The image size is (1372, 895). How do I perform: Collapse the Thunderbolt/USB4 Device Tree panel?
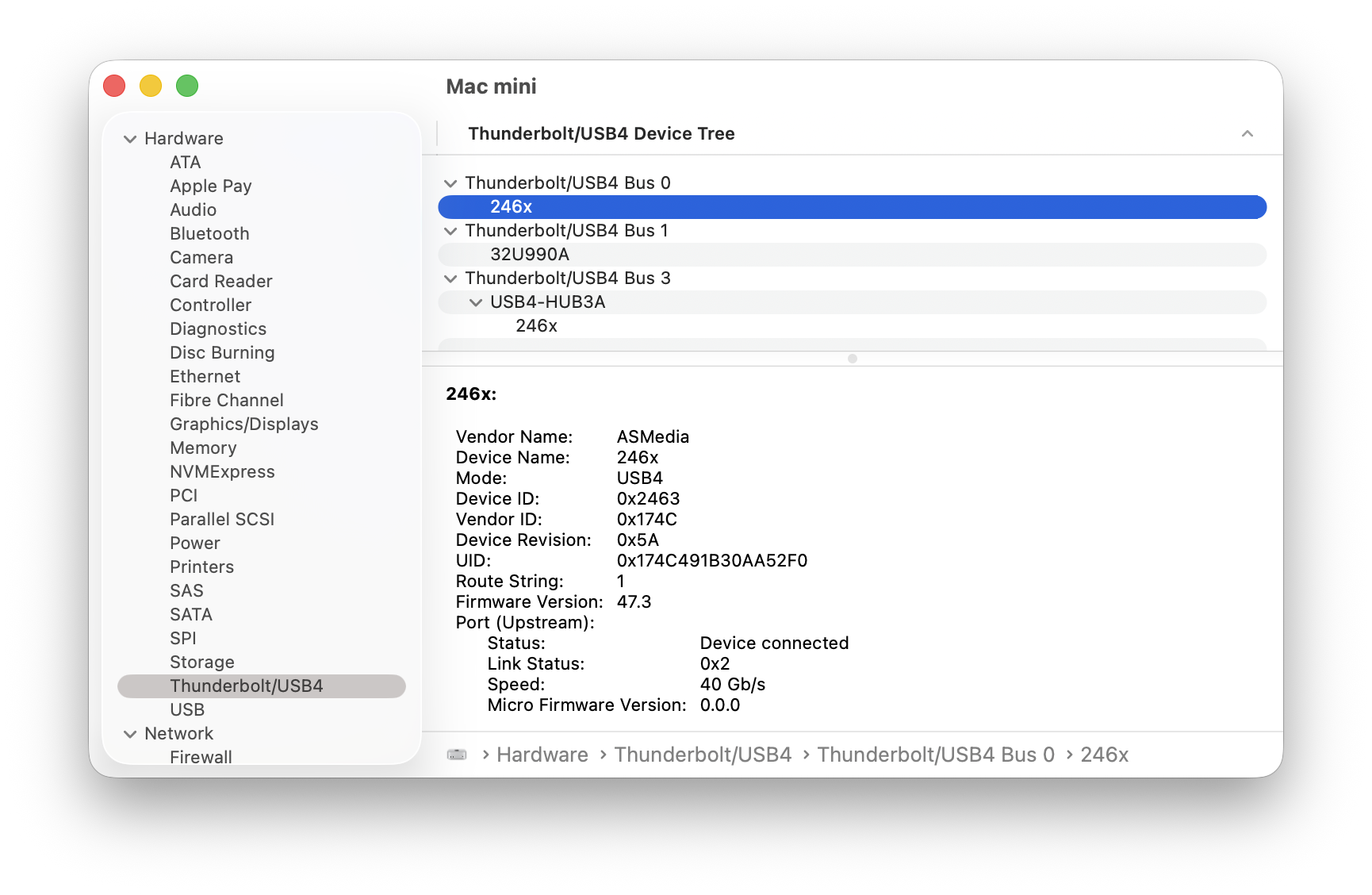coord(1247,134)
